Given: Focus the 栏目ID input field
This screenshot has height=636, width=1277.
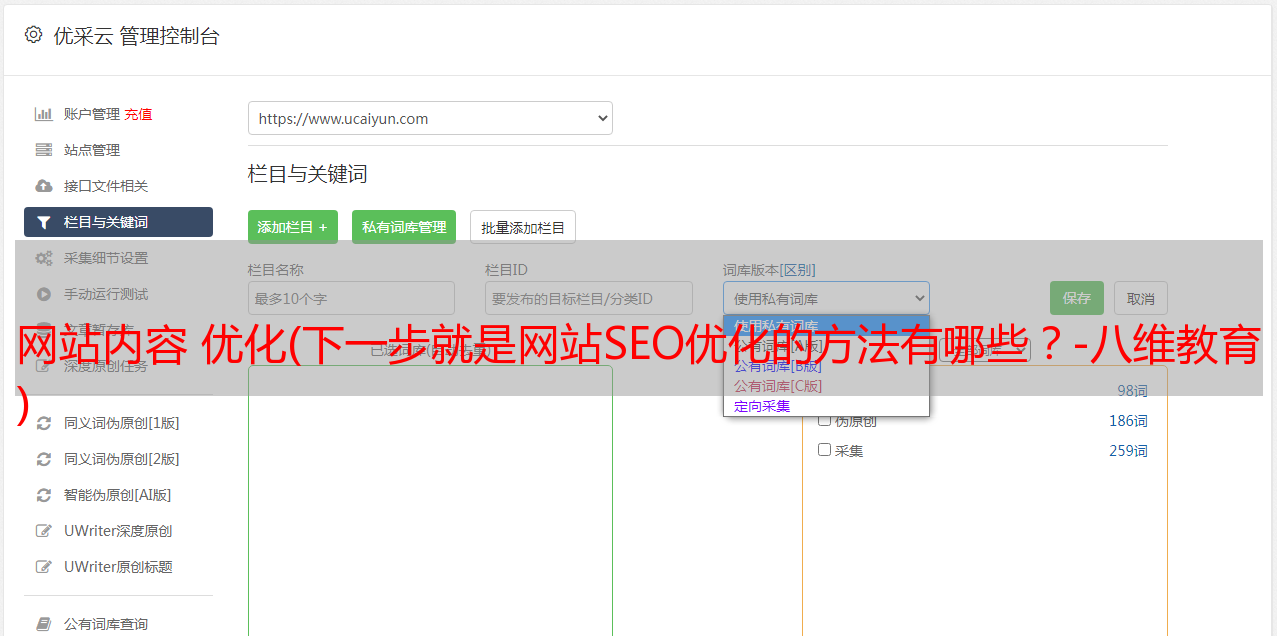Looking at the screenshot, I should [x=589, y=298].
